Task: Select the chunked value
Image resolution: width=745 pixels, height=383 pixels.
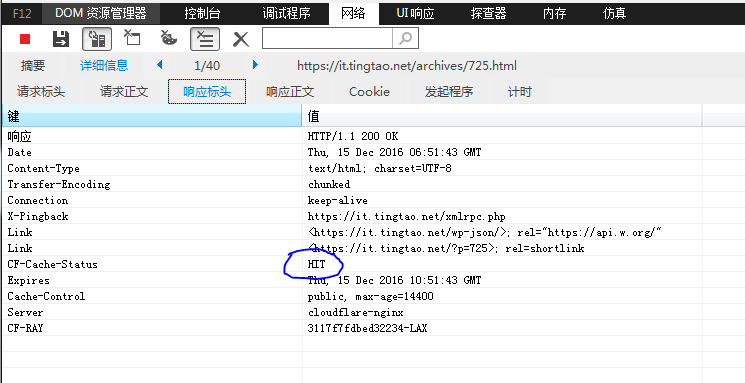Action: (x=329, y=184)
